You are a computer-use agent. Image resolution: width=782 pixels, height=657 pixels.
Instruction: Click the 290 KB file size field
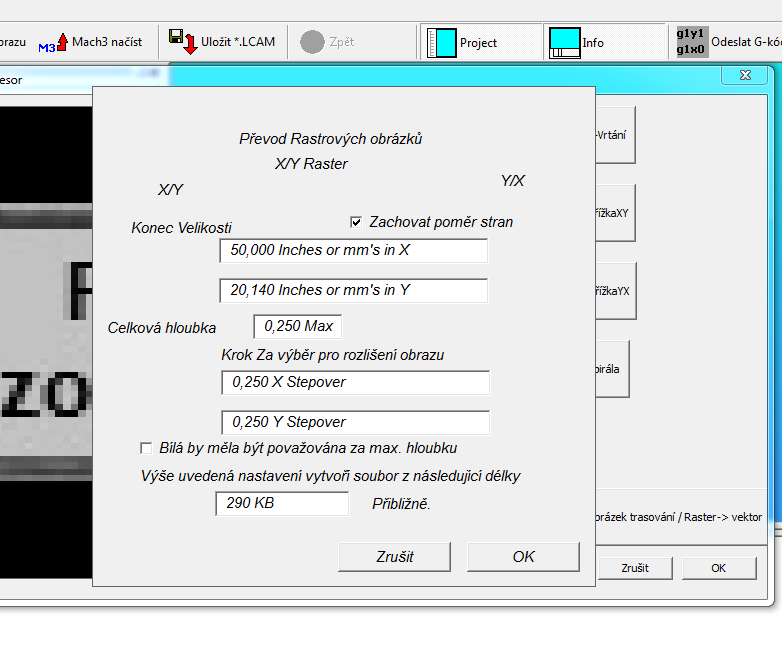[x=282, y=504]
